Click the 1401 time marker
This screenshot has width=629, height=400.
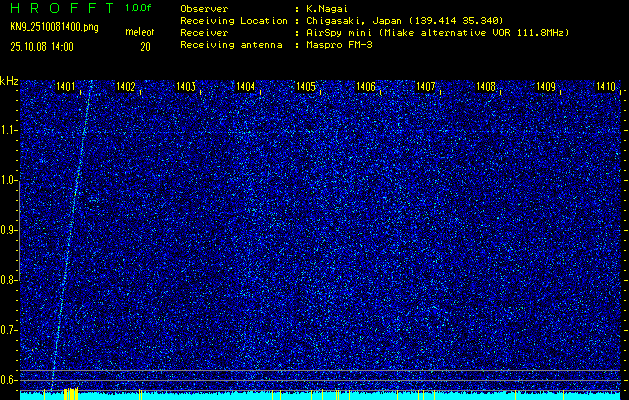[x=66, y=87]
